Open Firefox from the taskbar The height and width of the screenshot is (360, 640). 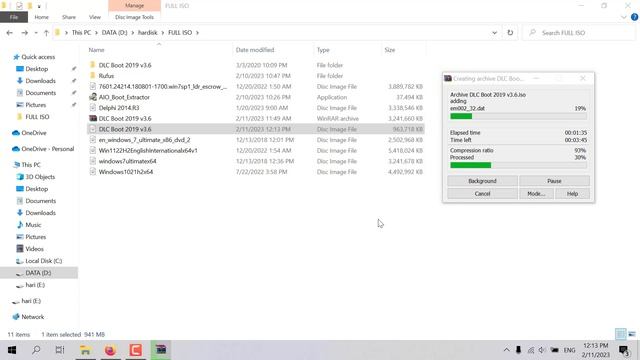click(x=110, y=350)
